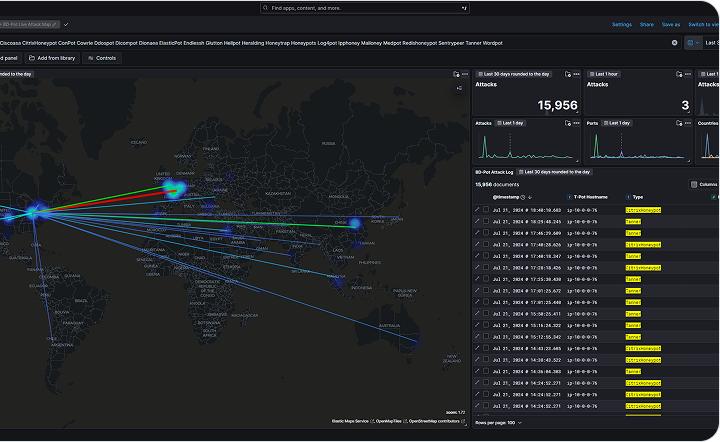The width and height of the screenshot is (720, 442).
Task: Click the Last 30 days badge on Attacks panel
Action: coord(513,74)
